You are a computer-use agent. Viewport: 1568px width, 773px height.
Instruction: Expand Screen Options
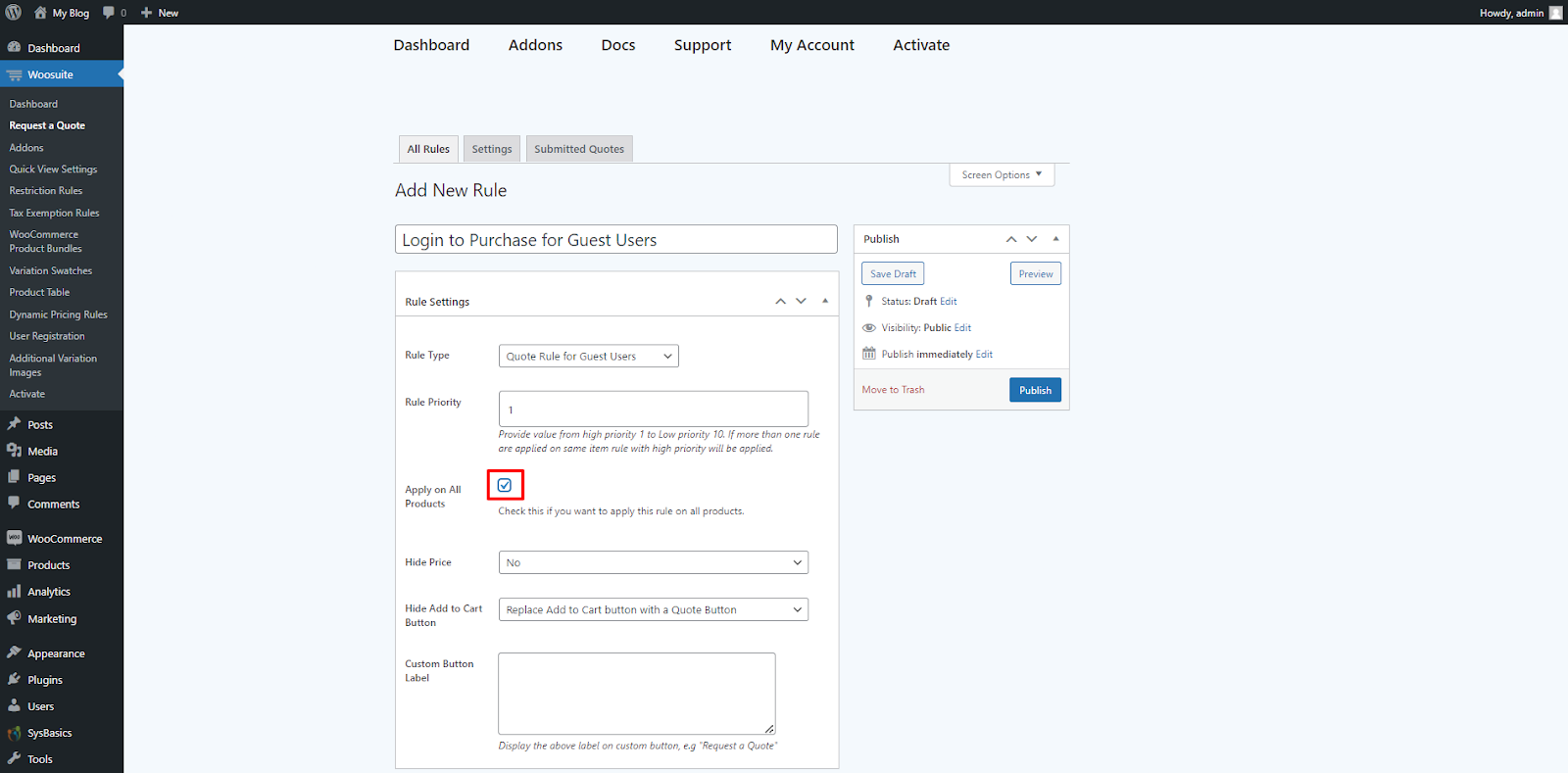coord(1002,174)
